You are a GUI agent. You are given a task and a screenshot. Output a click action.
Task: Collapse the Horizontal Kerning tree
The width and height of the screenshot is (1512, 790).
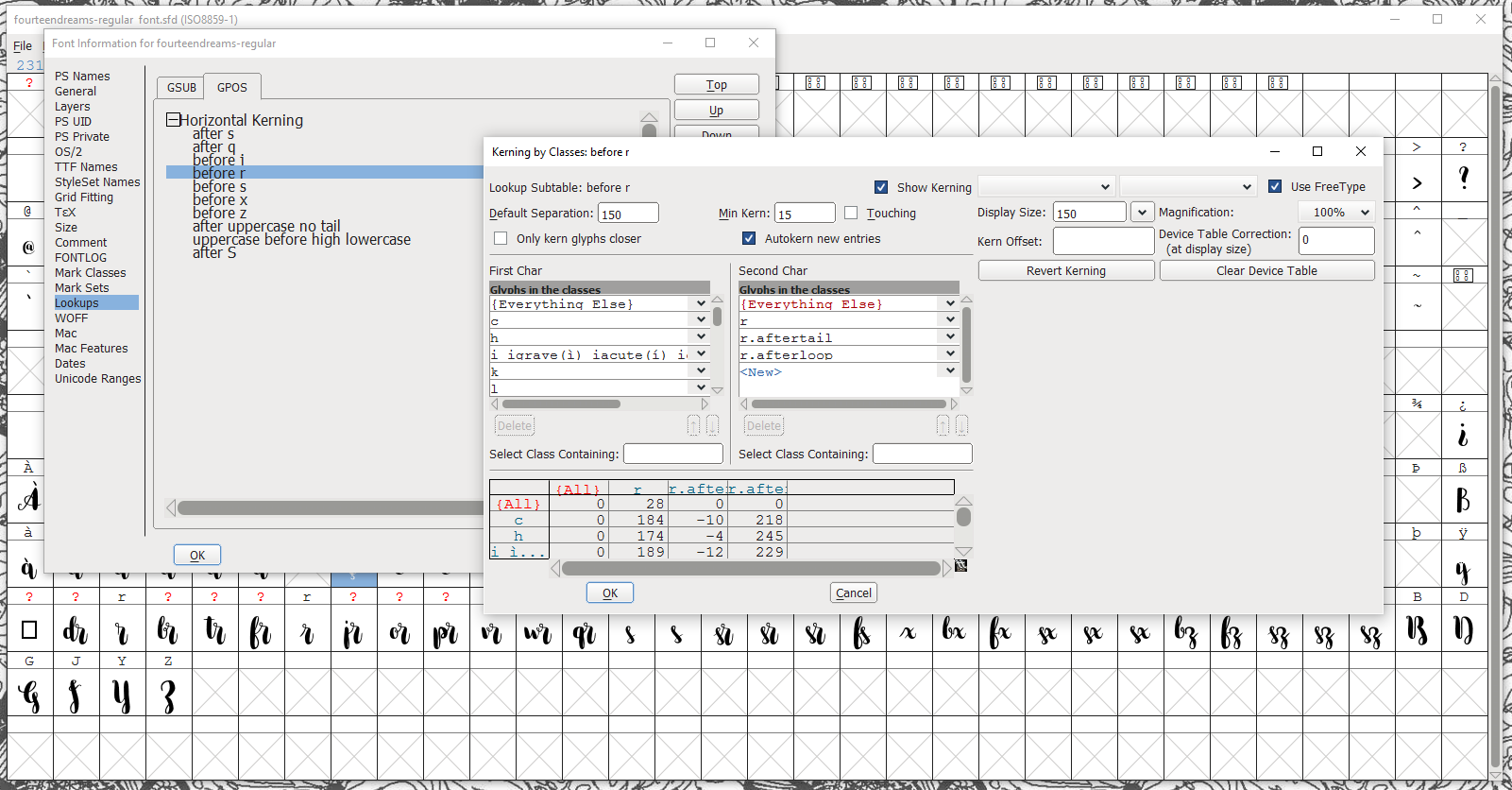[x=173, y=120]
